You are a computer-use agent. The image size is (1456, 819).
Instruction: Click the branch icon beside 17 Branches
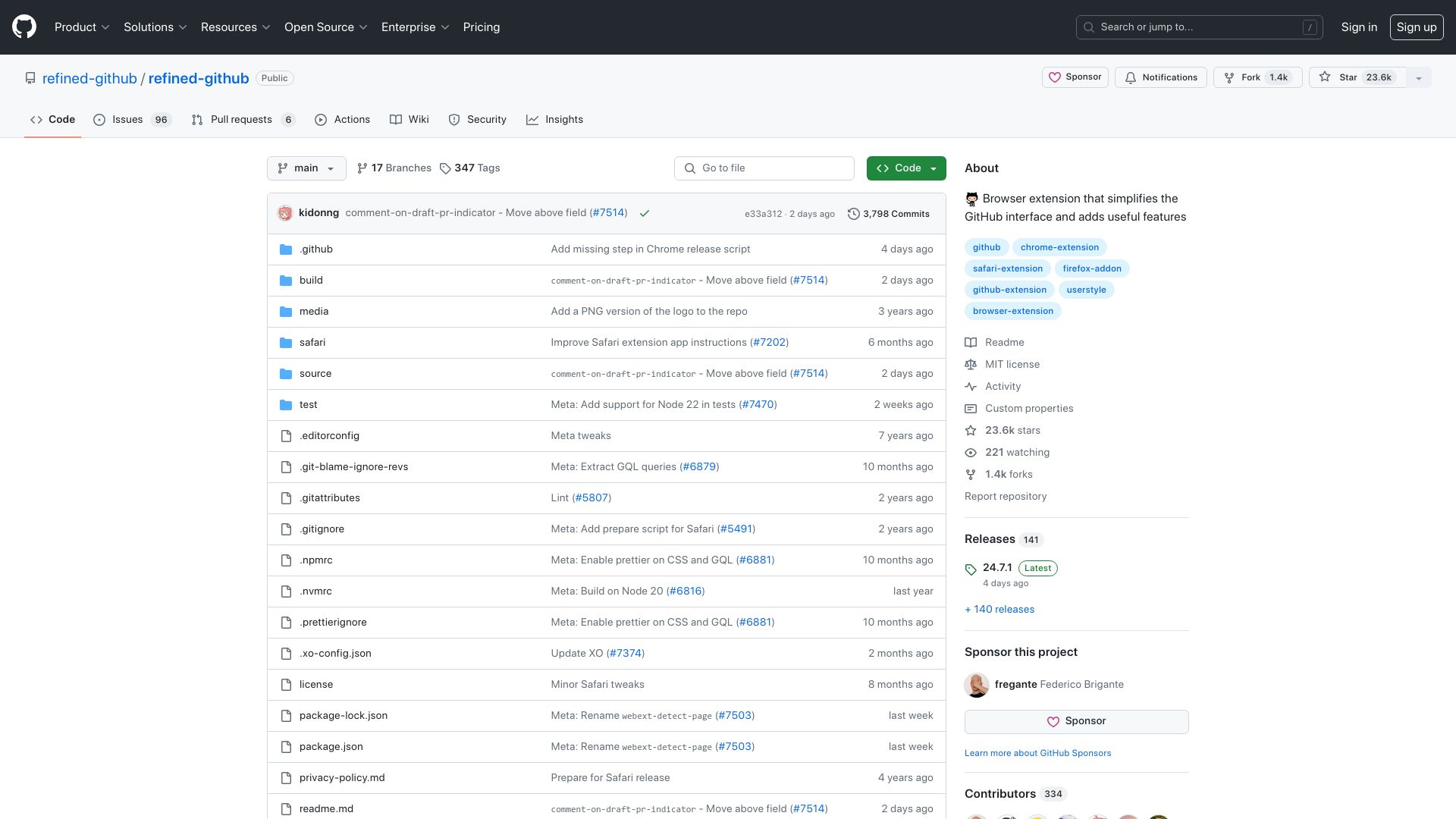[362, 168]
